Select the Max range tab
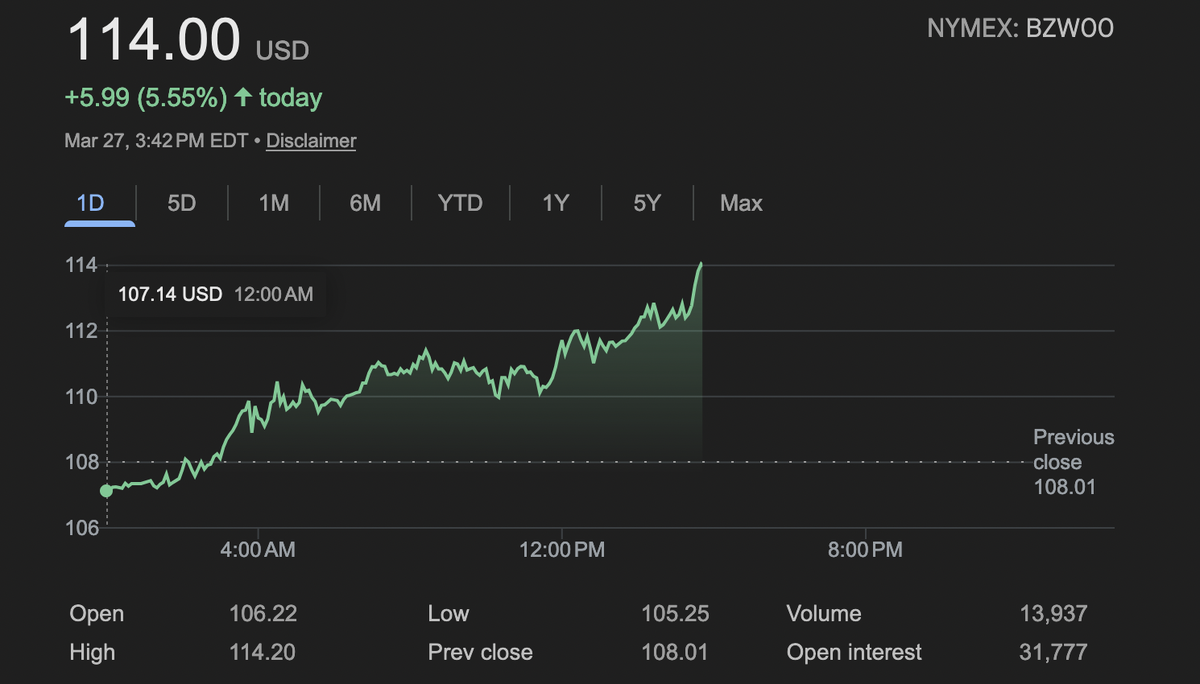The image size is (1200, 684). pos(741,203)
